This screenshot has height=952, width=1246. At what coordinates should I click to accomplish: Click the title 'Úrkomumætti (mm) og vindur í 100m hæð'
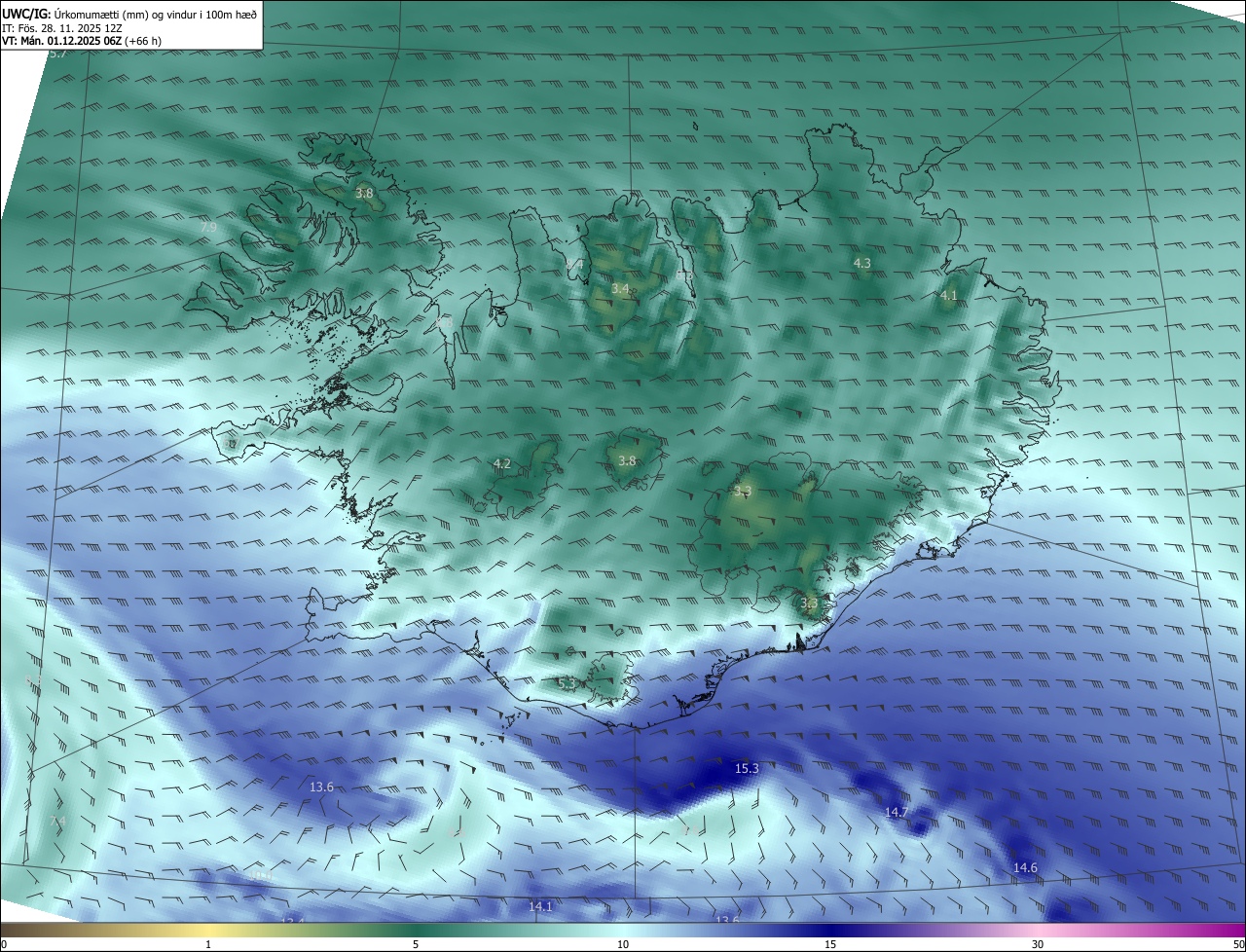[157, 14]
